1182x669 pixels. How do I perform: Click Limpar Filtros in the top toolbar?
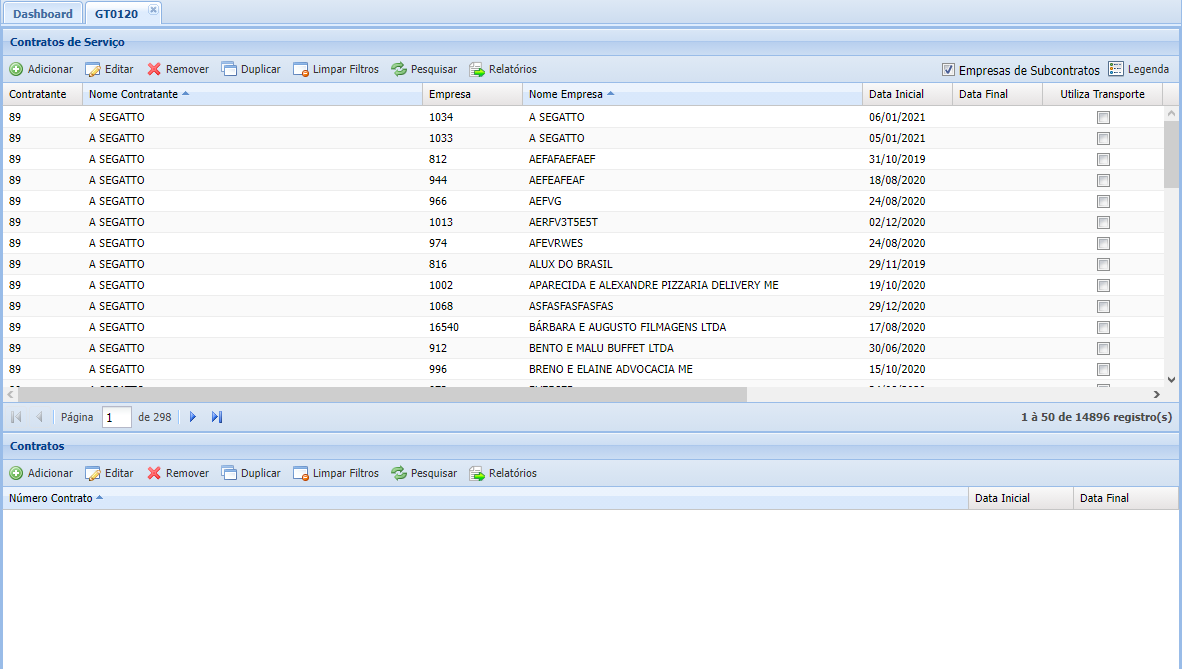coord(336,69)
